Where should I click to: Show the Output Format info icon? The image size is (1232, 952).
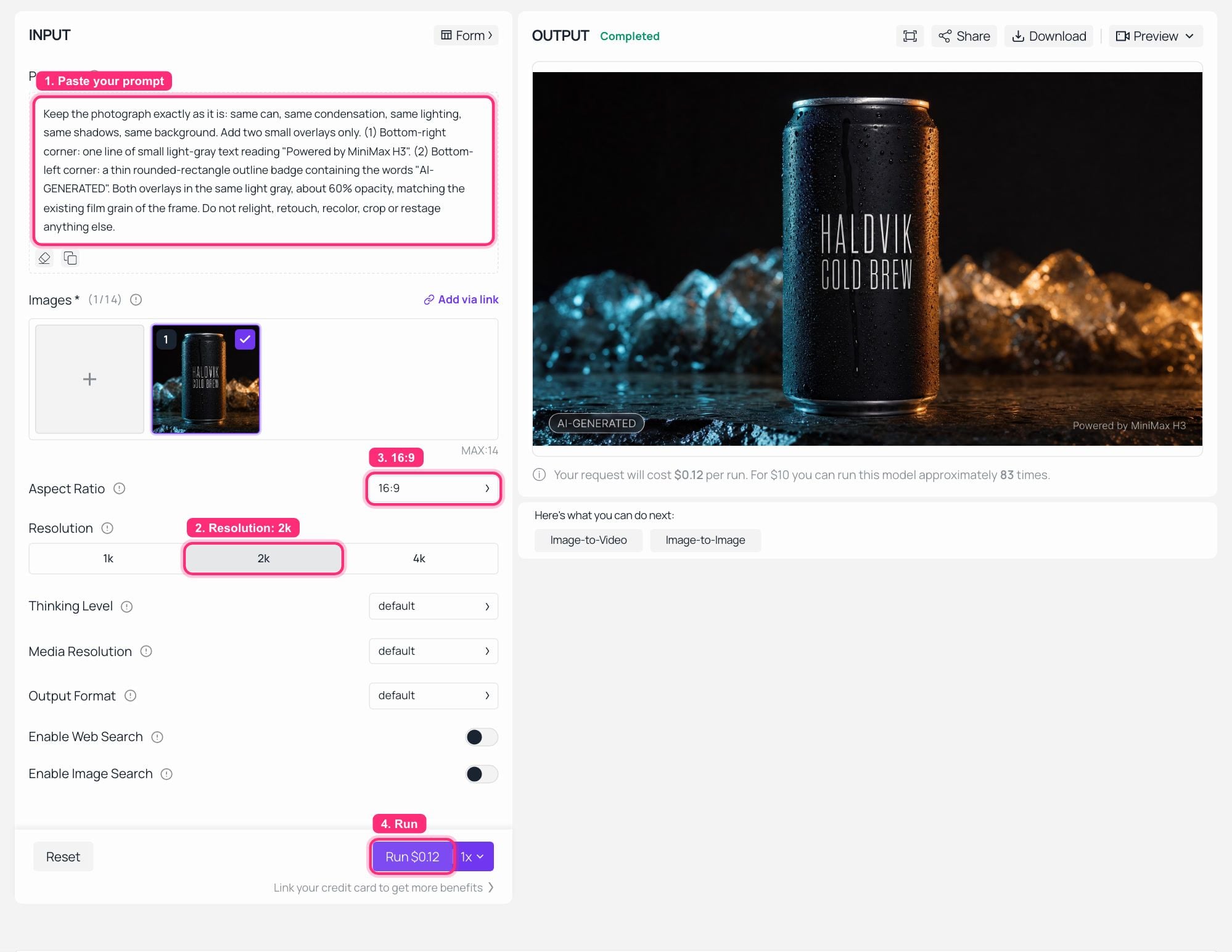point(130,696)
